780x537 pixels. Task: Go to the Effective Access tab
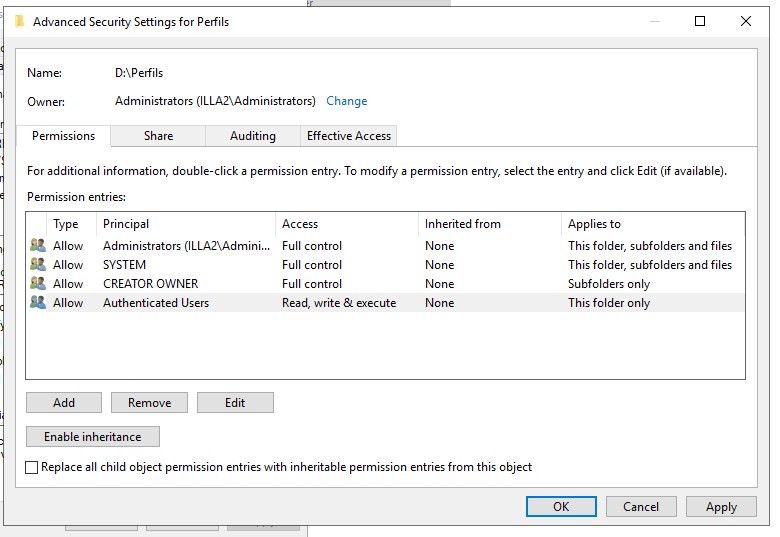348,136
